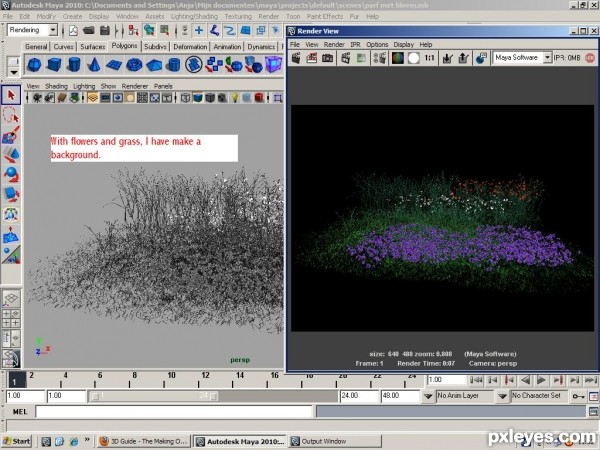Viewport: 600px width, 450px height.
Task: Switch to the Curves shelf tab
Action: [63, 47]
